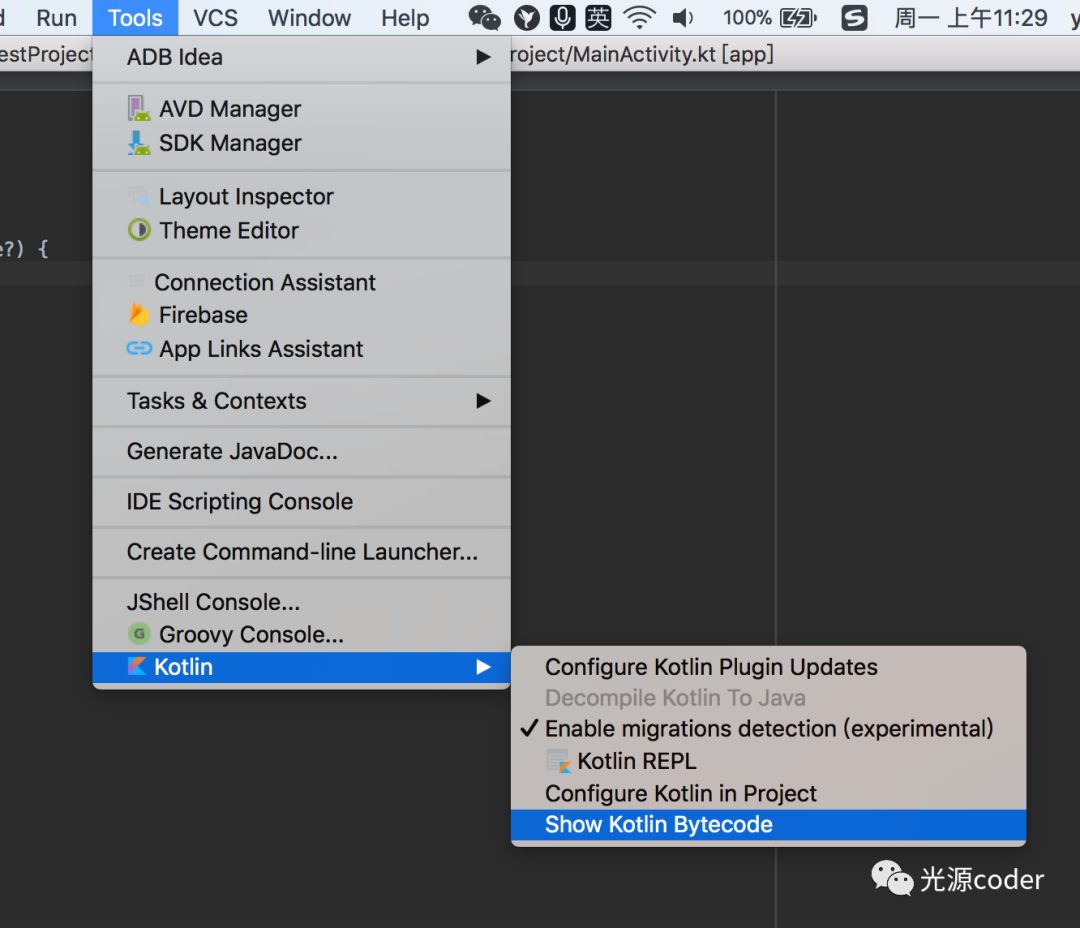Select Decompile Kotlin To Java
The height and width of the screenshot is (928, 1080).
click(769, 698)
